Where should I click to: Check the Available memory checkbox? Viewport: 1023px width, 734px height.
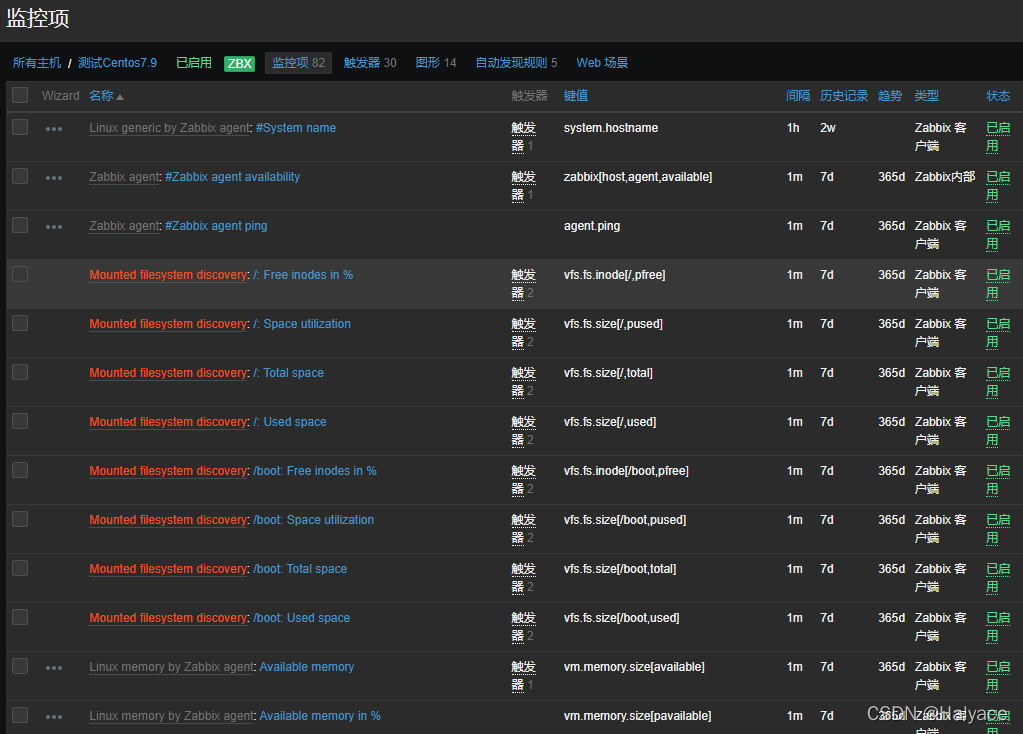coord(20,665)
